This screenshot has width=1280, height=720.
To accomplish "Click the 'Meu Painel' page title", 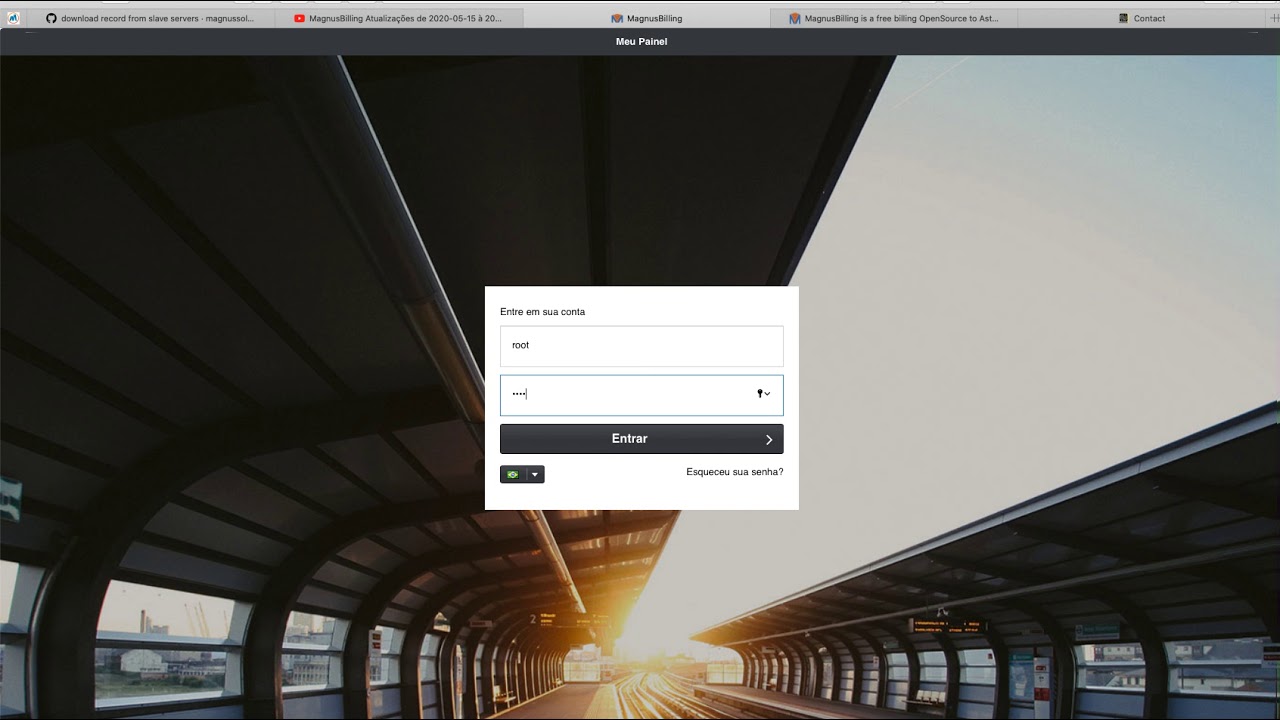I will pos(641,41).
